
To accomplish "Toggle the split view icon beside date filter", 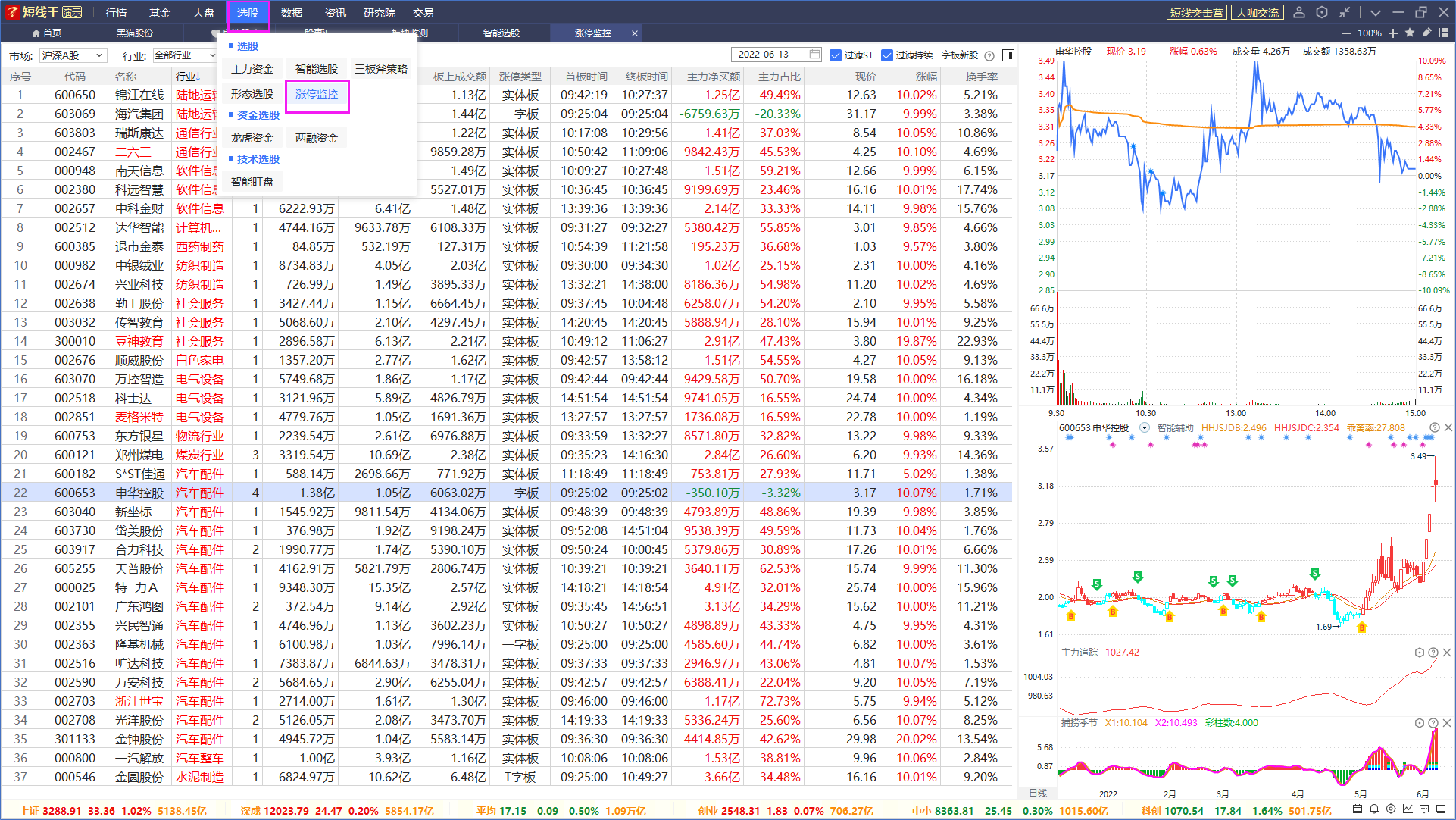I will click(1008, 55).
